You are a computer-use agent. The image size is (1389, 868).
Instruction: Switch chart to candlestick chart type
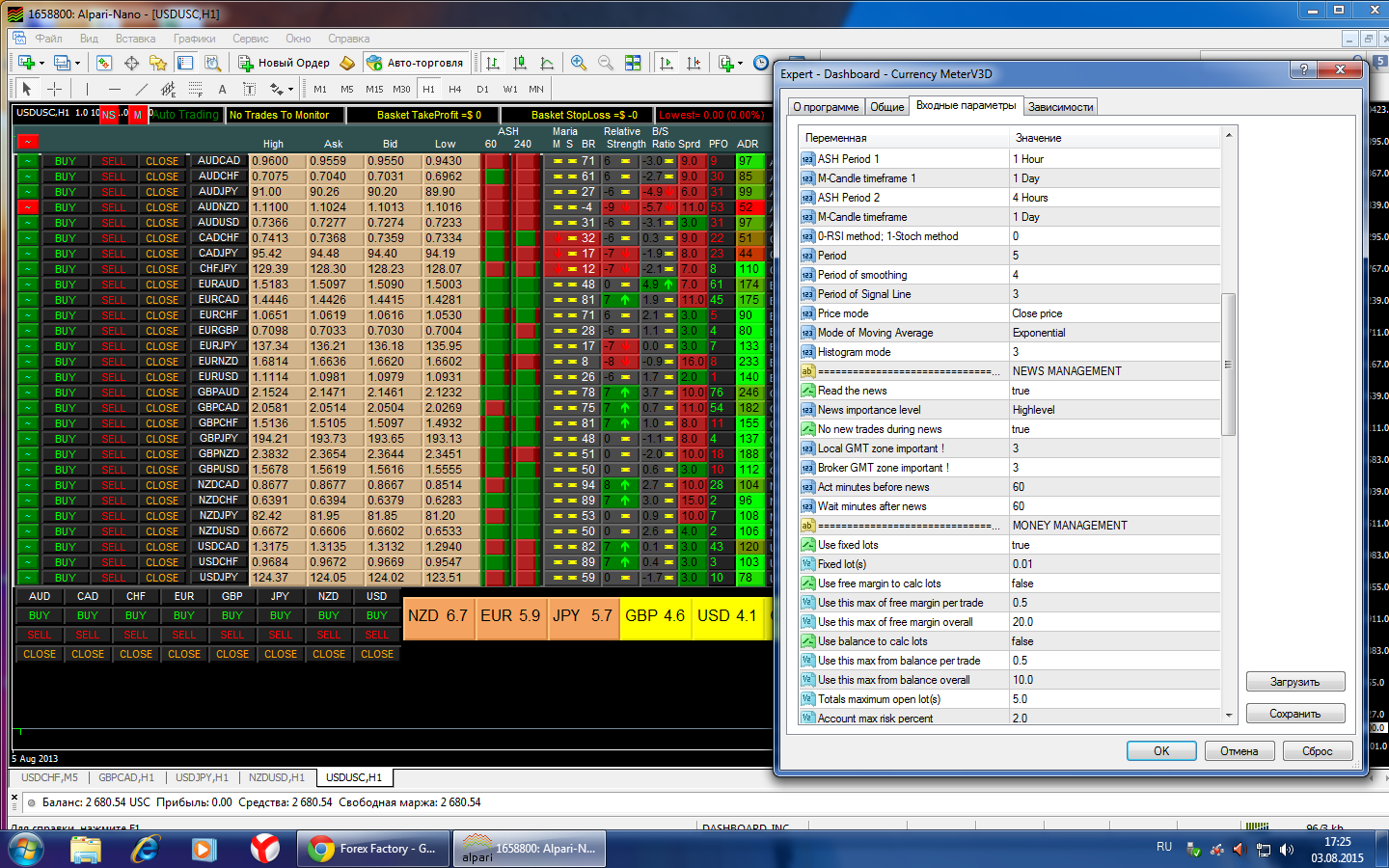520,63
